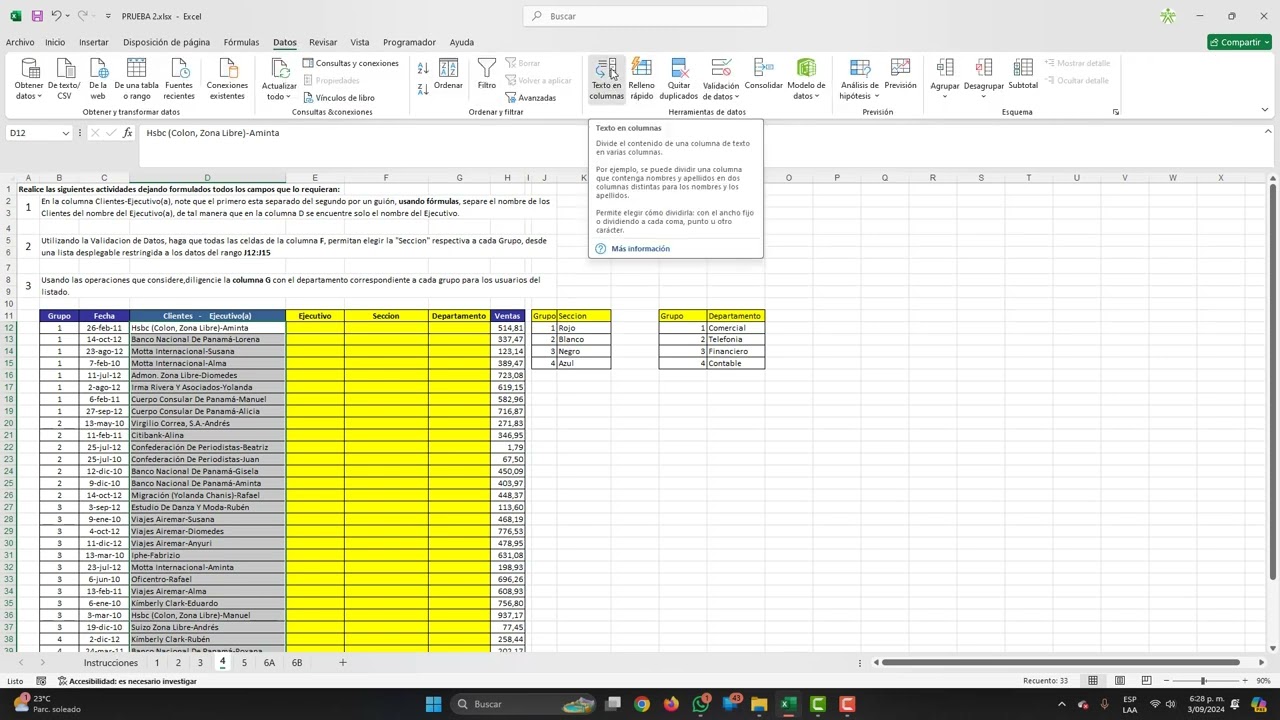
Task: Open Vínculos de libro
Action: (x=339, y=98)
